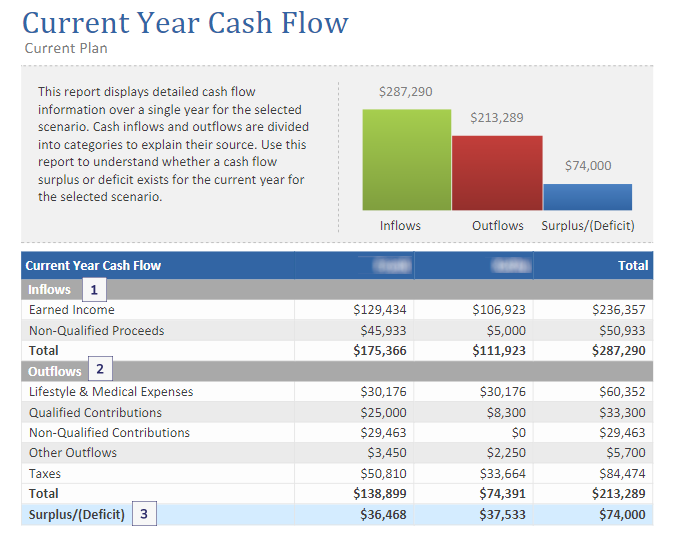The height and width of the screenshot is (544, 673).
Task: Click the $36,468 Surplus/(Deficit) cell
Action: tap(383, 514)
